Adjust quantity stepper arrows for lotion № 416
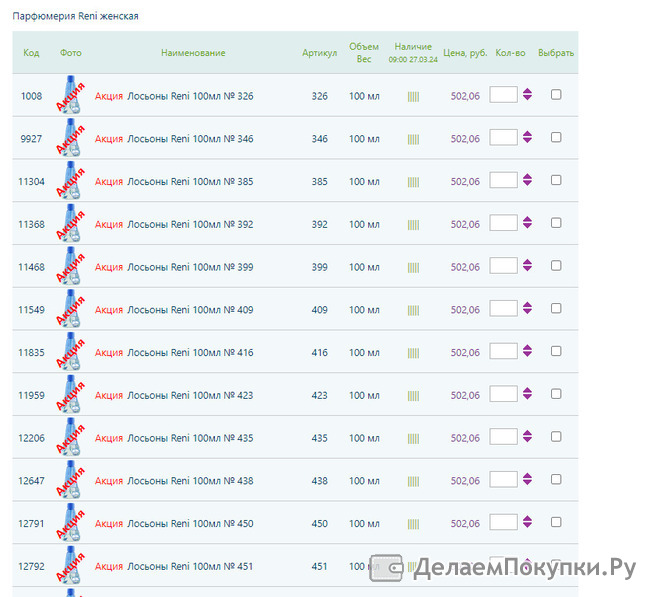Screen dimensions: 650x597 (x=527, y=350)
